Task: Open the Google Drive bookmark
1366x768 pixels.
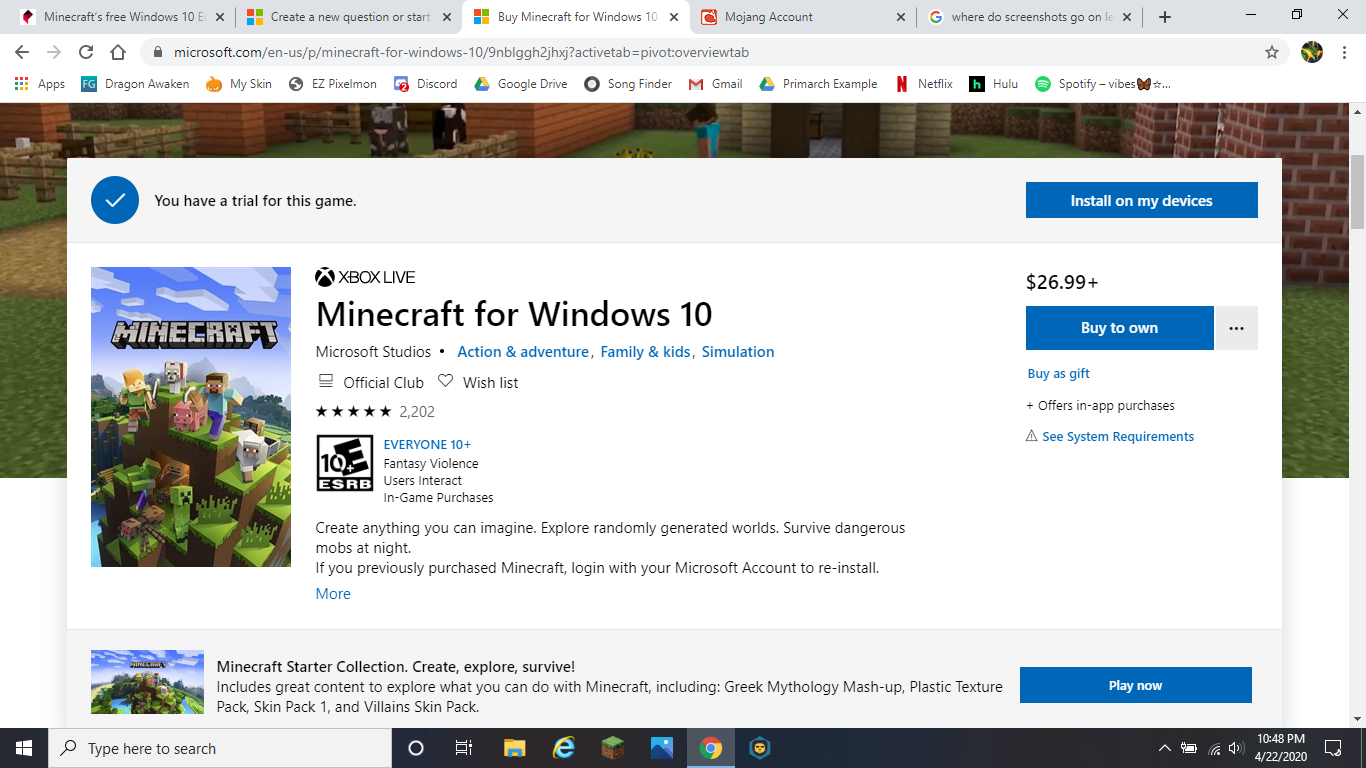Action: click(521, 84)
